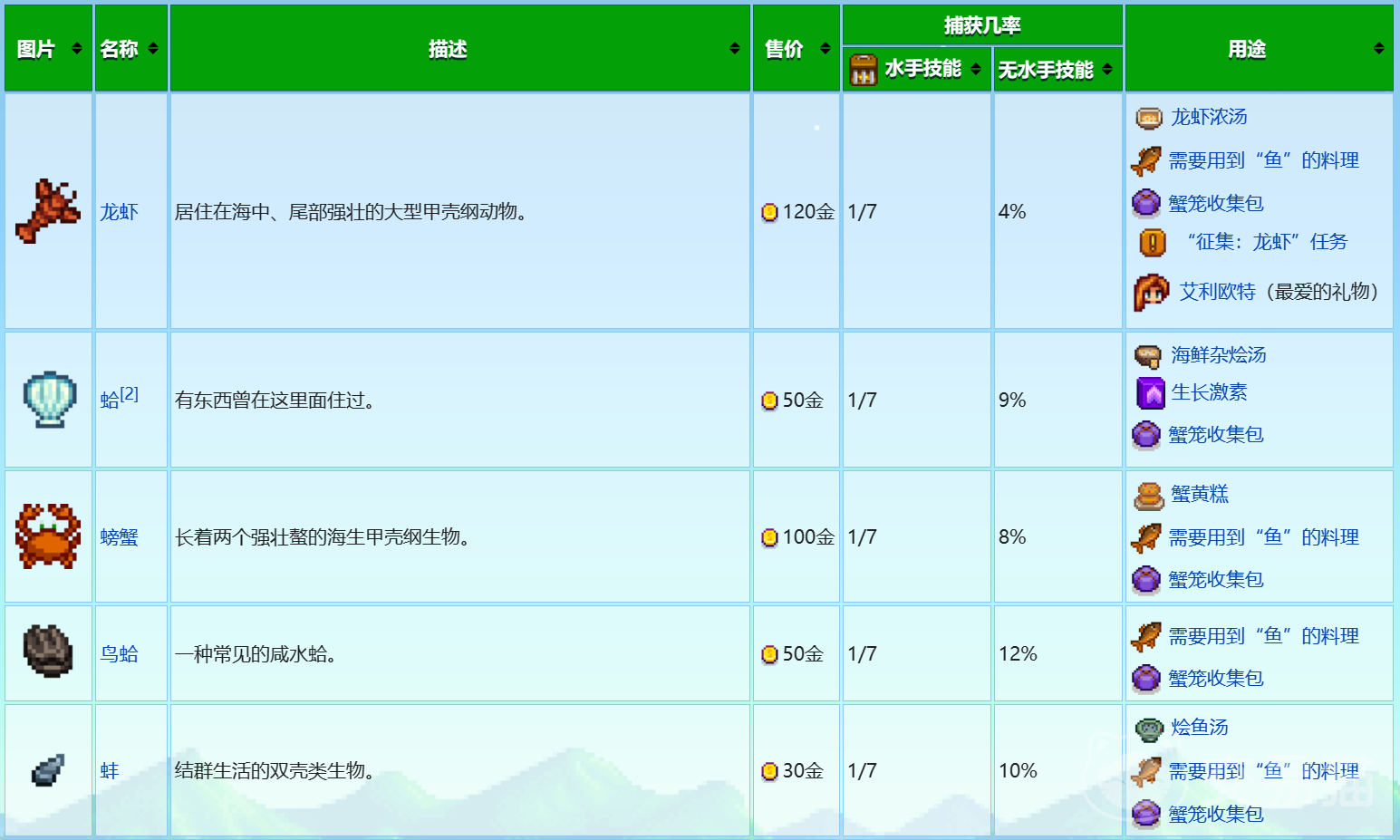
Task: Click the portrait icon beside 艾利欧特
Action: click(x=1152, y=292)
